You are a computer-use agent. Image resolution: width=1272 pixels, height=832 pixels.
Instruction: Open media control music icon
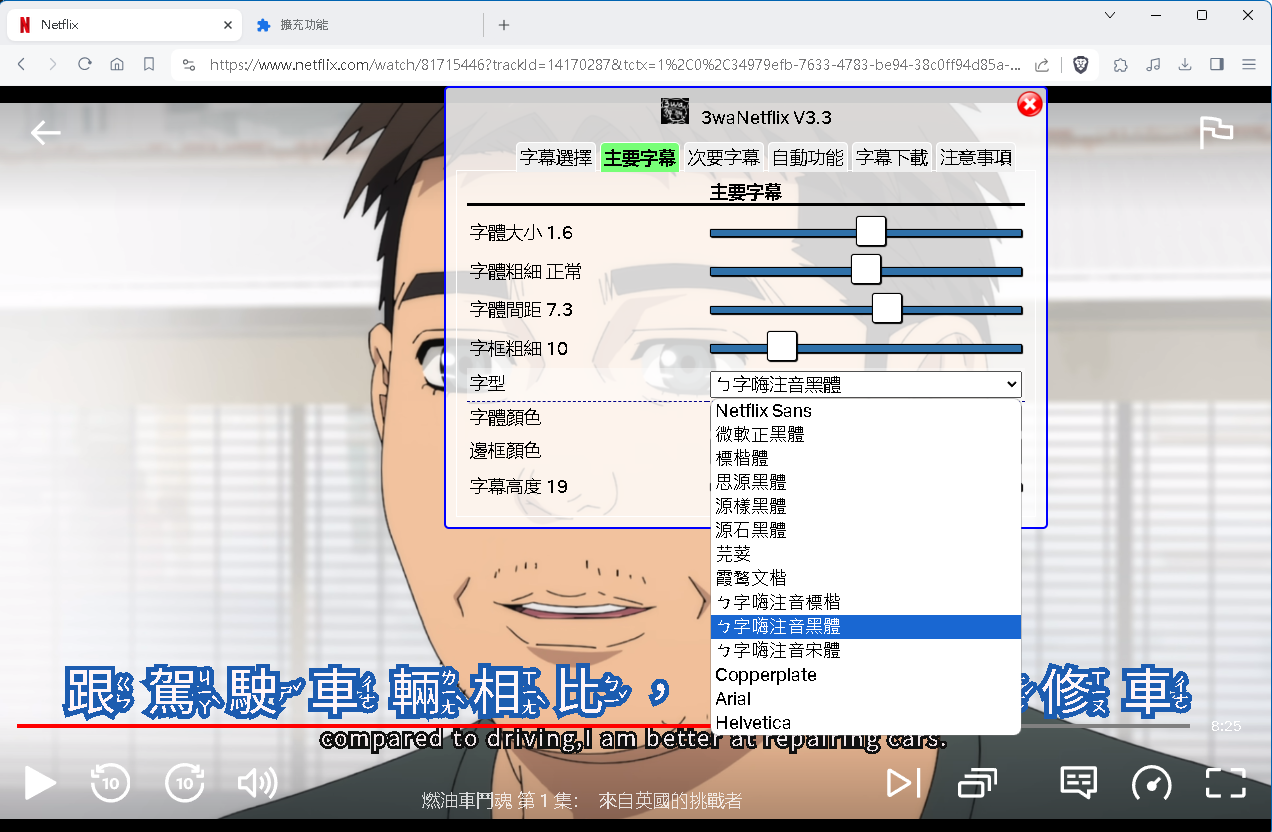click(1153, 65)
